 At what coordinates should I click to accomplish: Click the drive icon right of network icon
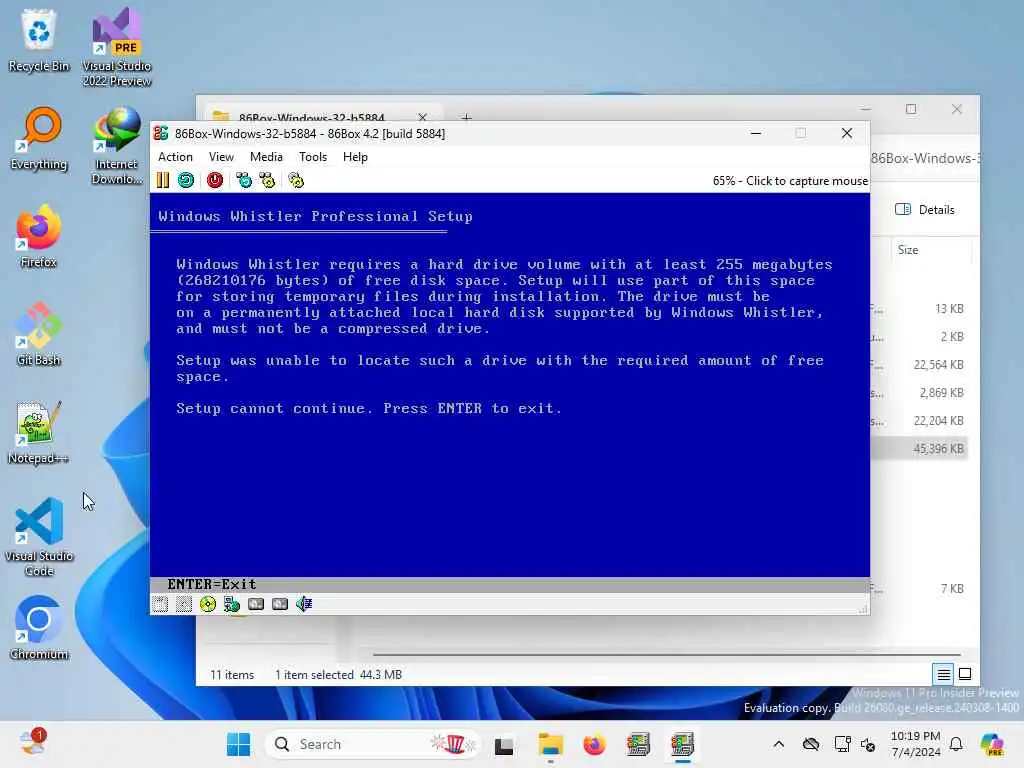click(256, 604)
